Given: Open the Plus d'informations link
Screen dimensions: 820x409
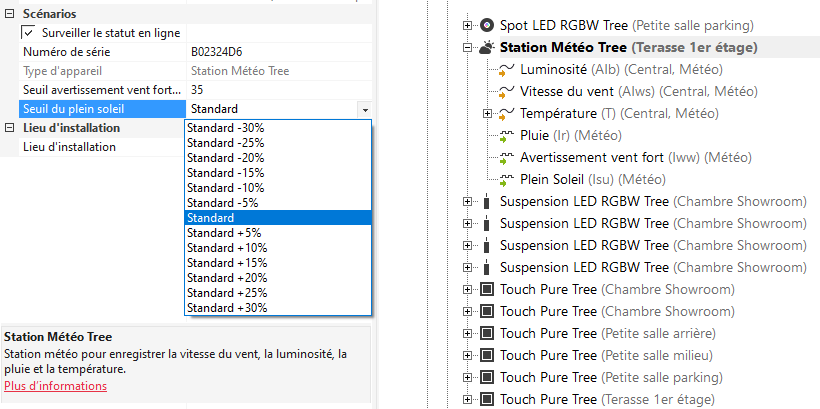Looking at the screenshot, I should tap(55, 386).
